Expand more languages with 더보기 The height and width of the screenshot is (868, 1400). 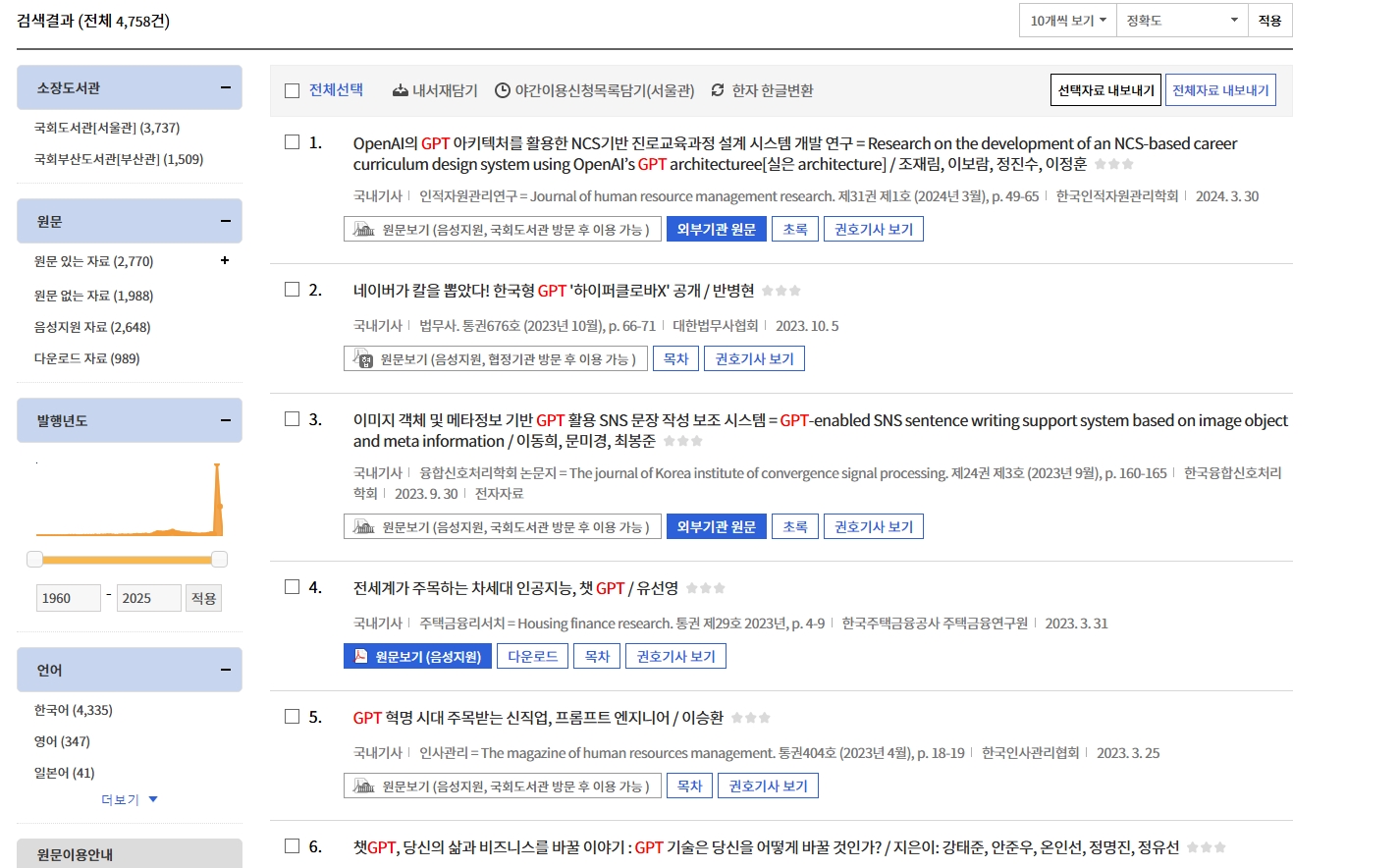(x=130, y=799)
